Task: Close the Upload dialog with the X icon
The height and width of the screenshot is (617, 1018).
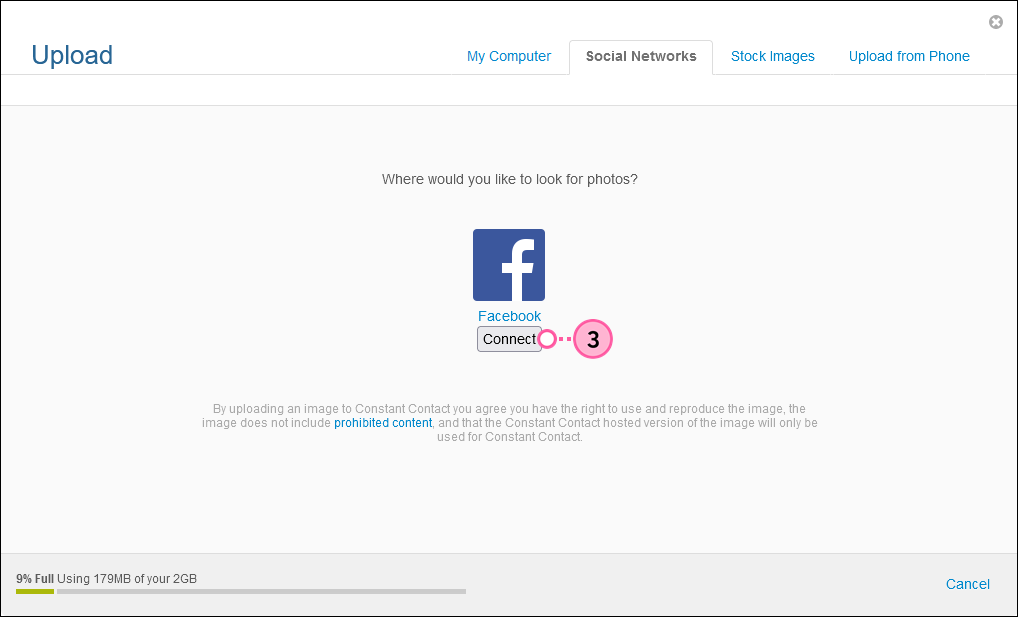Action: (x=995, y=22)
